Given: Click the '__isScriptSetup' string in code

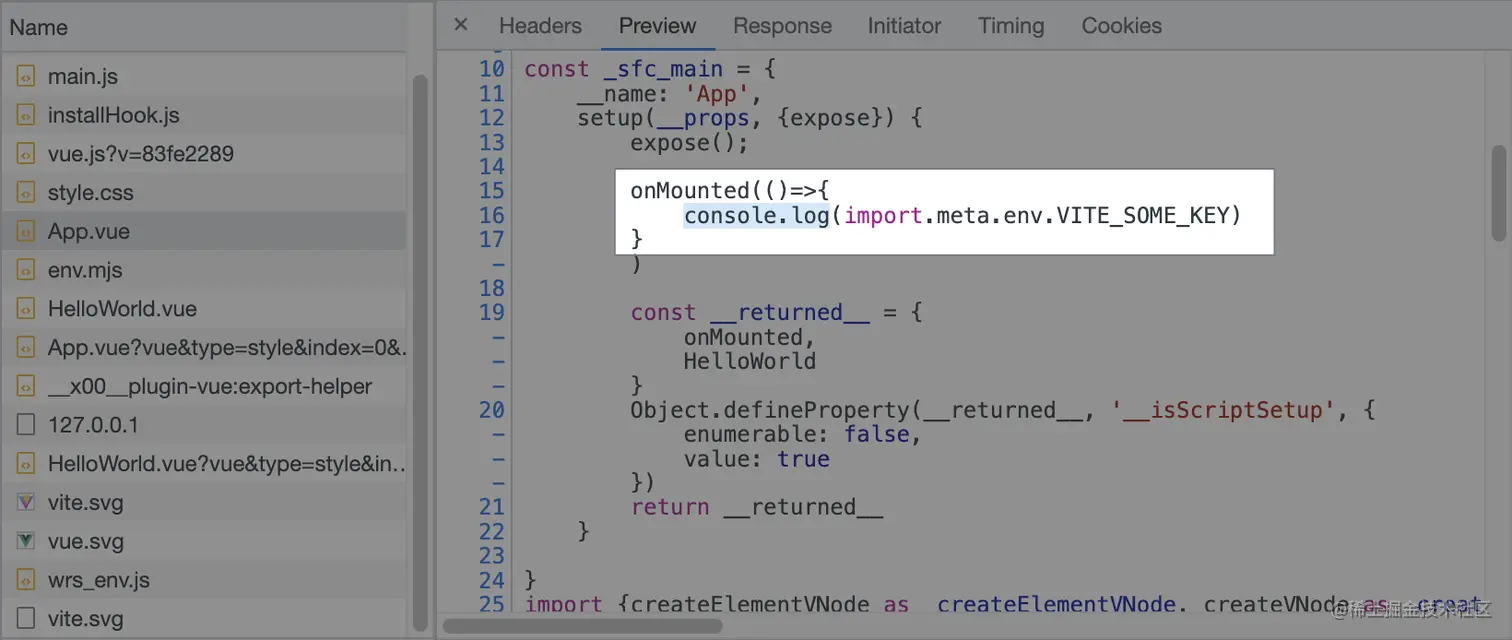Looking at the screenshot, I should pos(1224,410).
